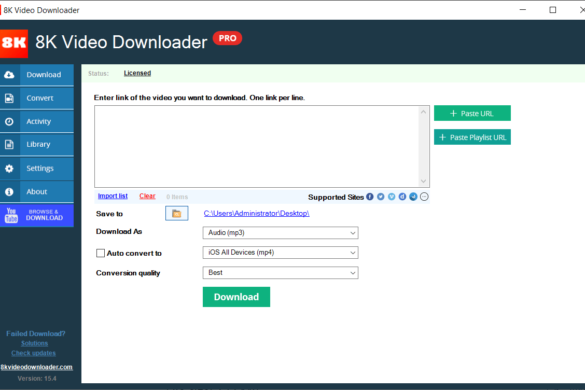Open the 8kvideodownloader.com link
585x390 pixels.
pos(37,367)
